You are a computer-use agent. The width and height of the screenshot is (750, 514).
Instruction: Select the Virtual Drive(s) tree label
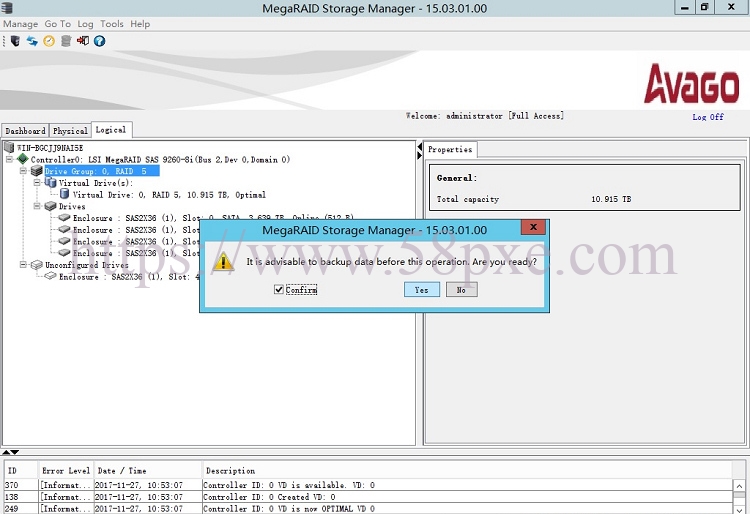96,183
